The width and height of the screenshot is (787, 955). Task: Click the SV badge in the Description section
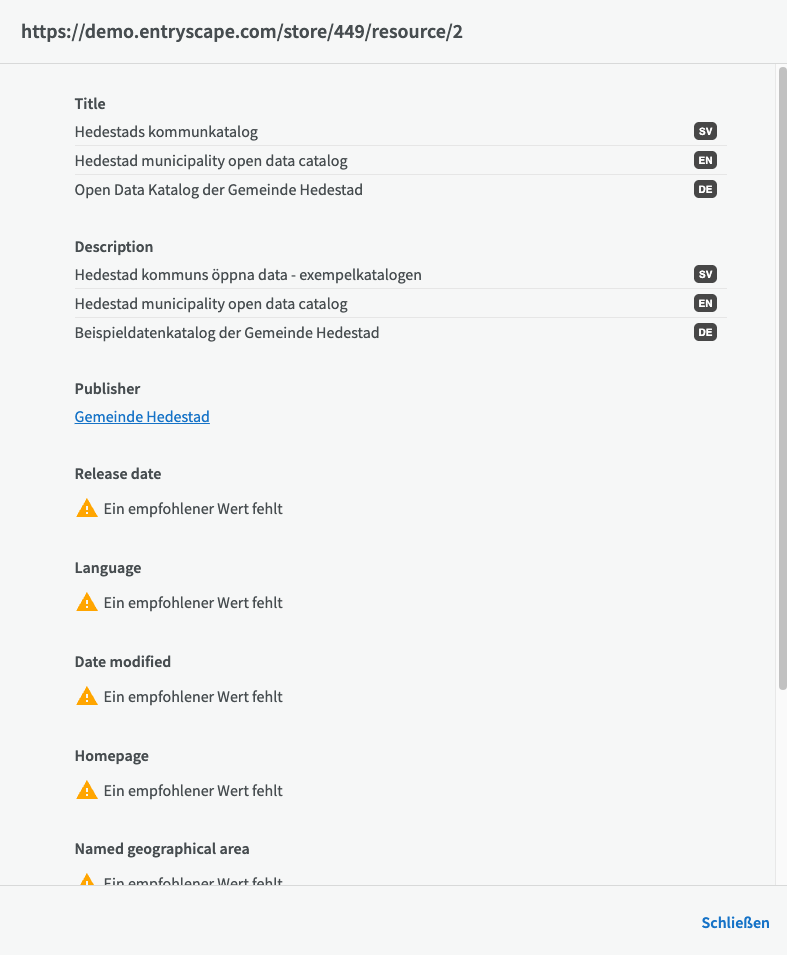pos(705,274)
